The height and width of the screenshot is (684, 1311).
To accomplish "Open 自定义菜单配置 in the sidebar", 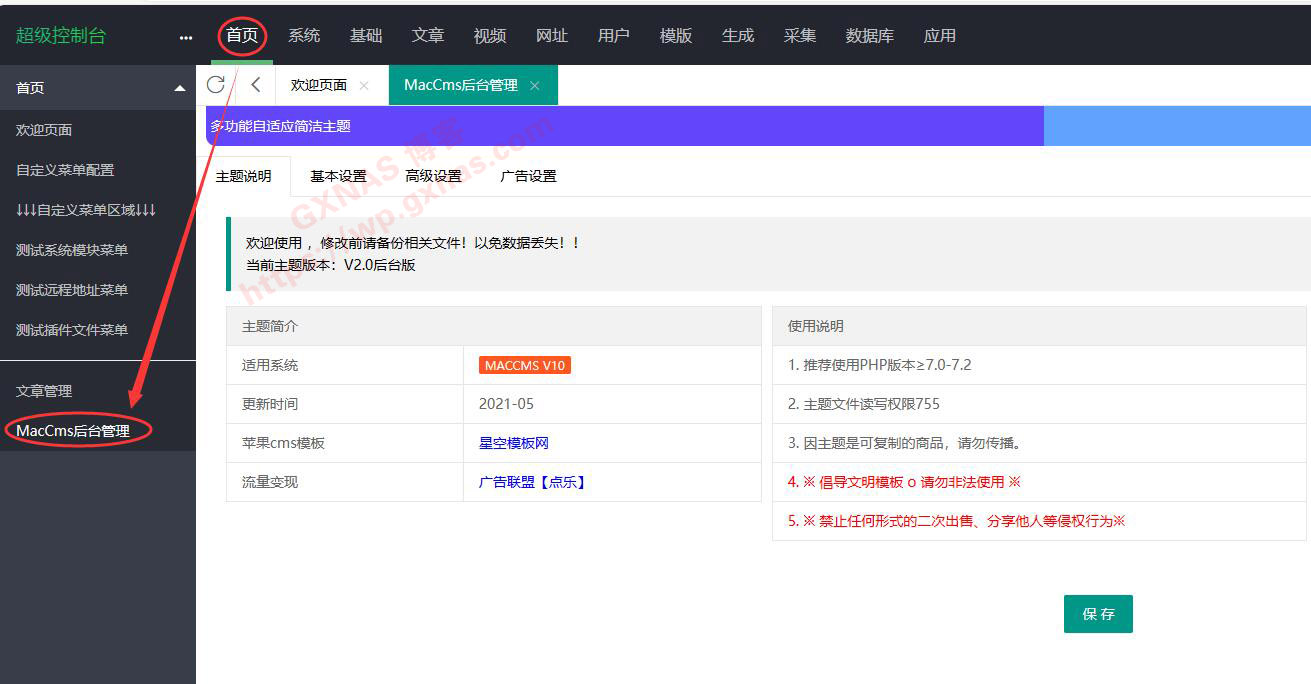I will [65, 170].
